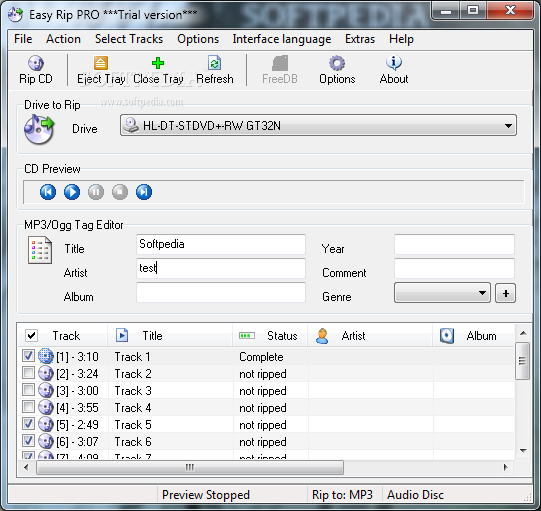Open the Interface language menu

(x=282, y=39)
